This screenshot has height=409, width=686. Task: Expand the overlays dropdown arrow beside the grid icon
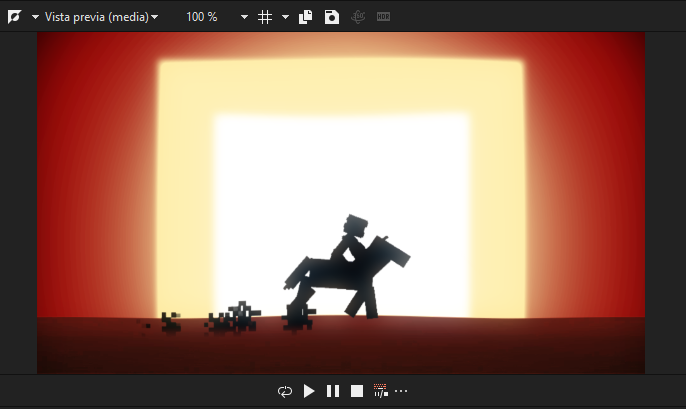(x=285, y=17)
